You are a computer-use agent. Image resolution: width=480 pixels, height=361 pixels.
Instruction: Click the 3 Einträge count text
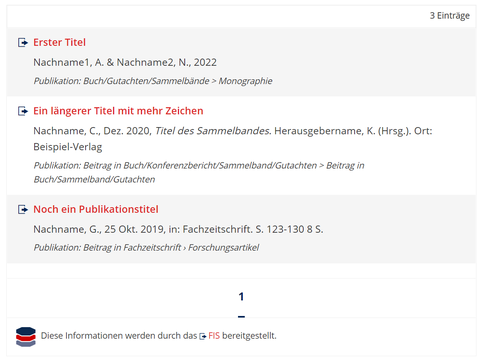(x=450, y=16)
